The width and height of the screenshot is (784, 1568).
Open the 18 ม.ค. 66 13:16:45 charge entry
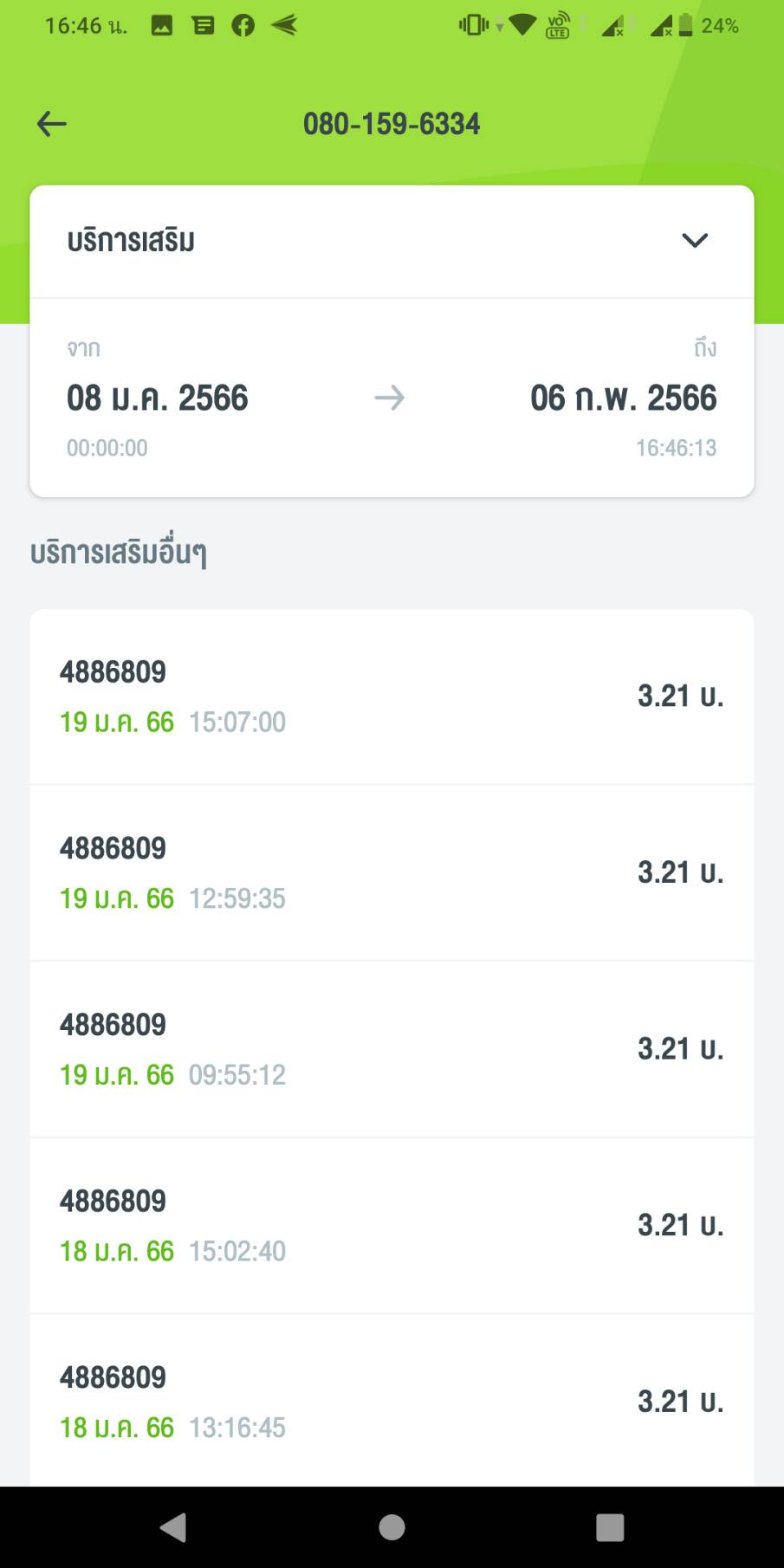coord(392,1401)
